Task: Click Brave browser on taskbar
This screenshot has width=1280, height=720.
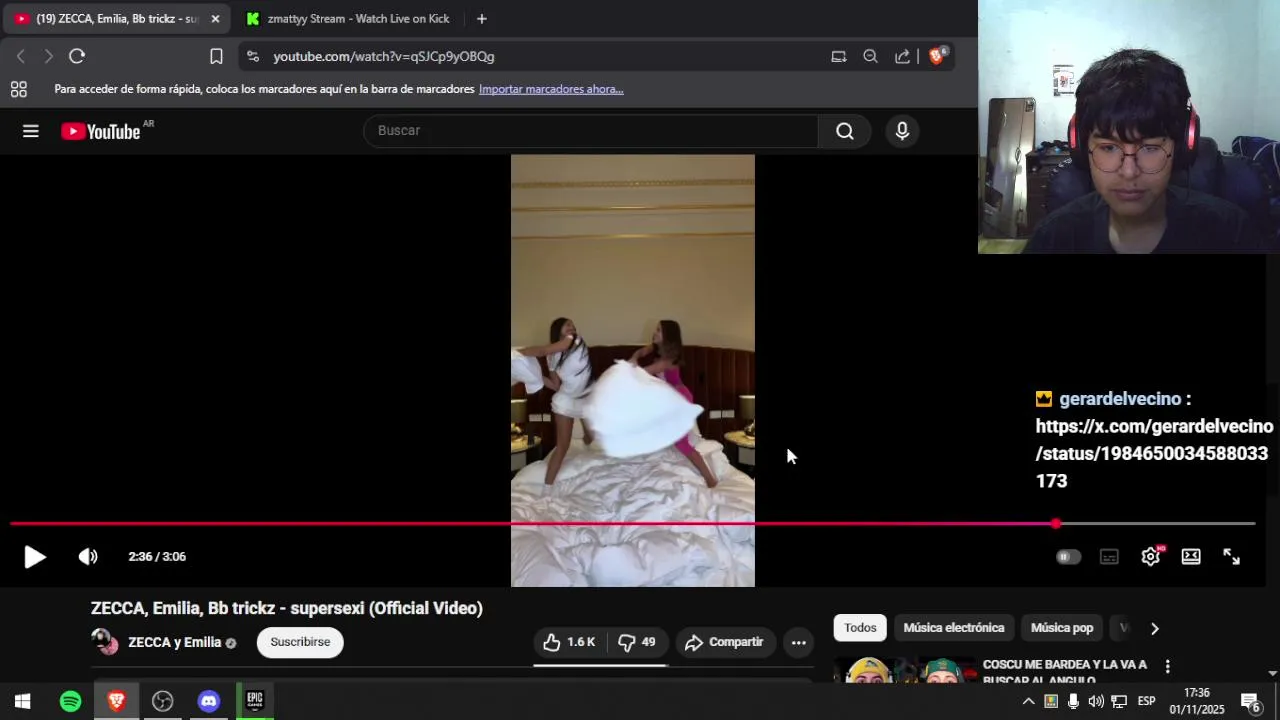Action: point(116,701)
